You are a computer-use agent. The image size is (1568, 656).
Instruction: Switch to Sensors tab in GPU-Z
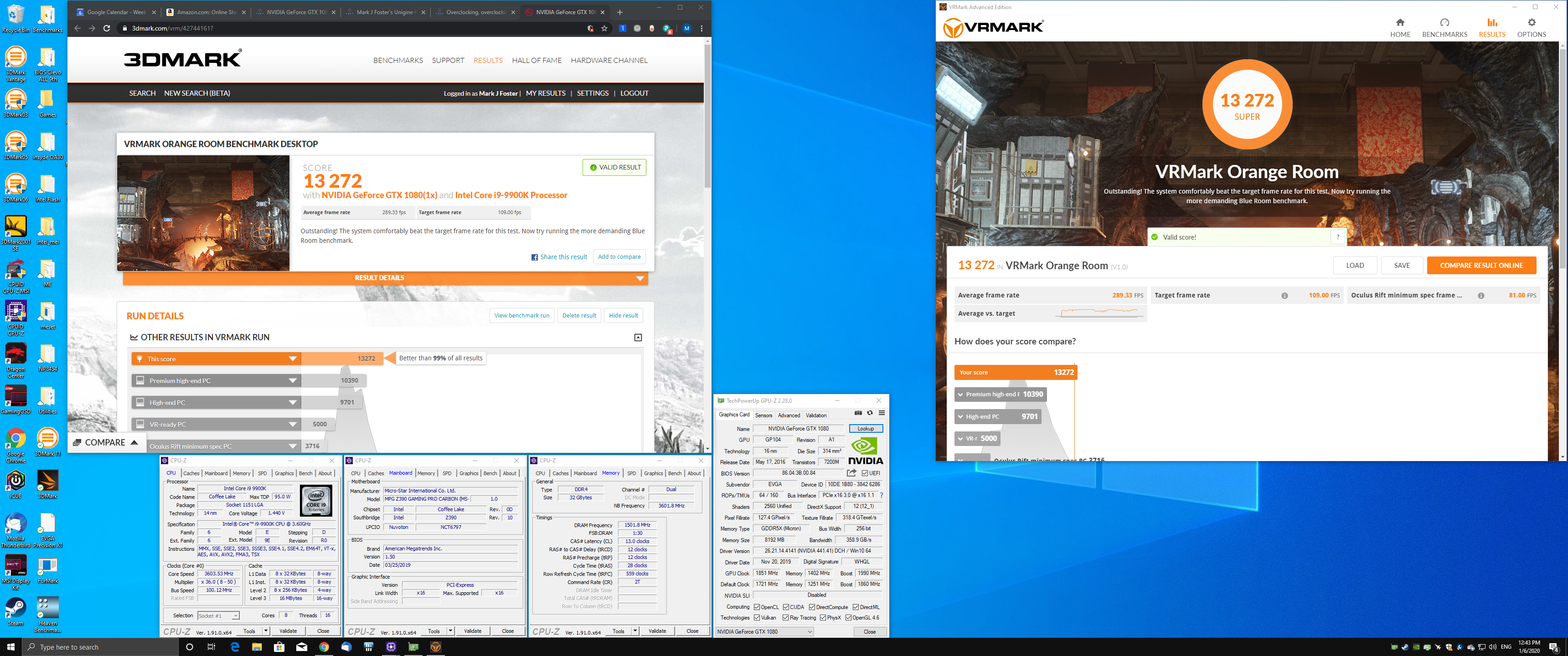click(763, 415)
